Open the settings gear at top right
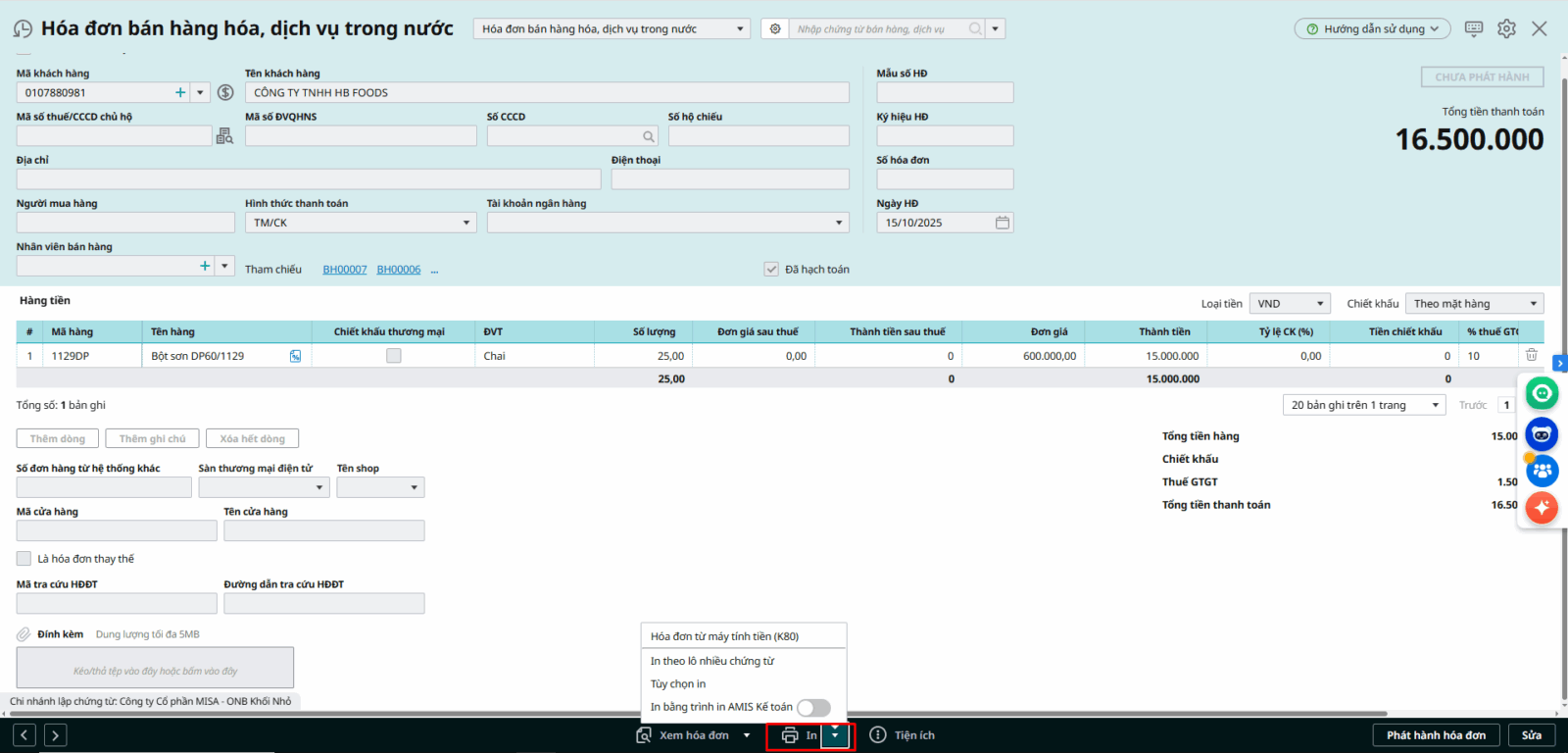Screen dimensions: 1568x753 1506,28
